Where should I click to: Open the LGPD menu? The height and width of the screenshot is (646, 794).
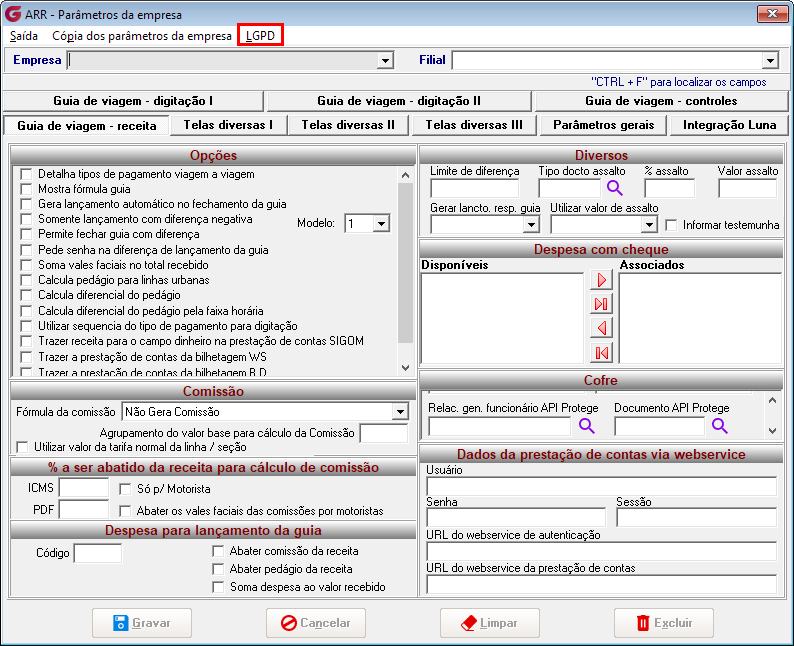tap(260, 36)
